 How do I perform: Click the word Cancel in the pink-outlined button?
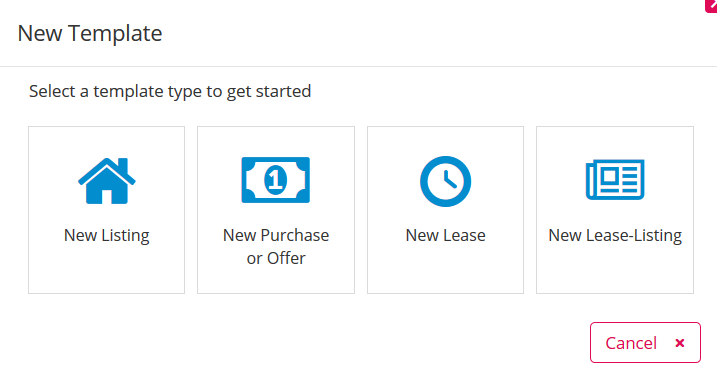coord(631,343)
